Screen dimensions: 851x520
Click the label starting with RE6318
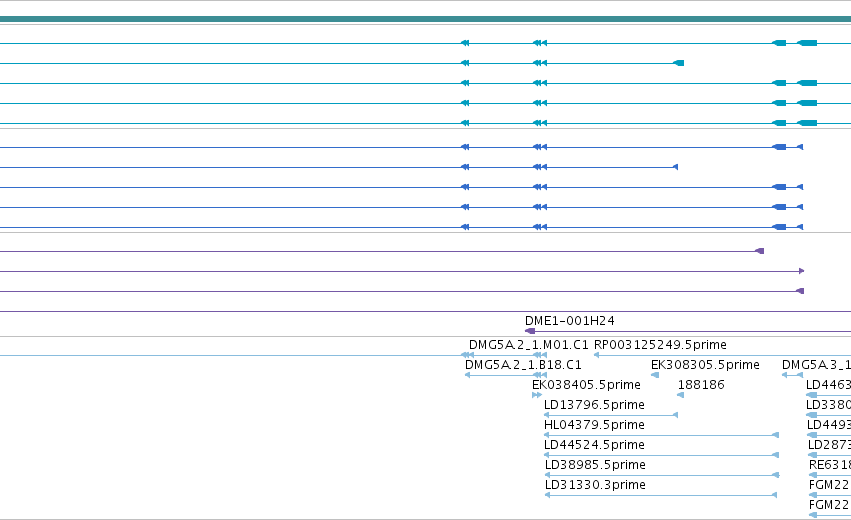tap(830, 465)
